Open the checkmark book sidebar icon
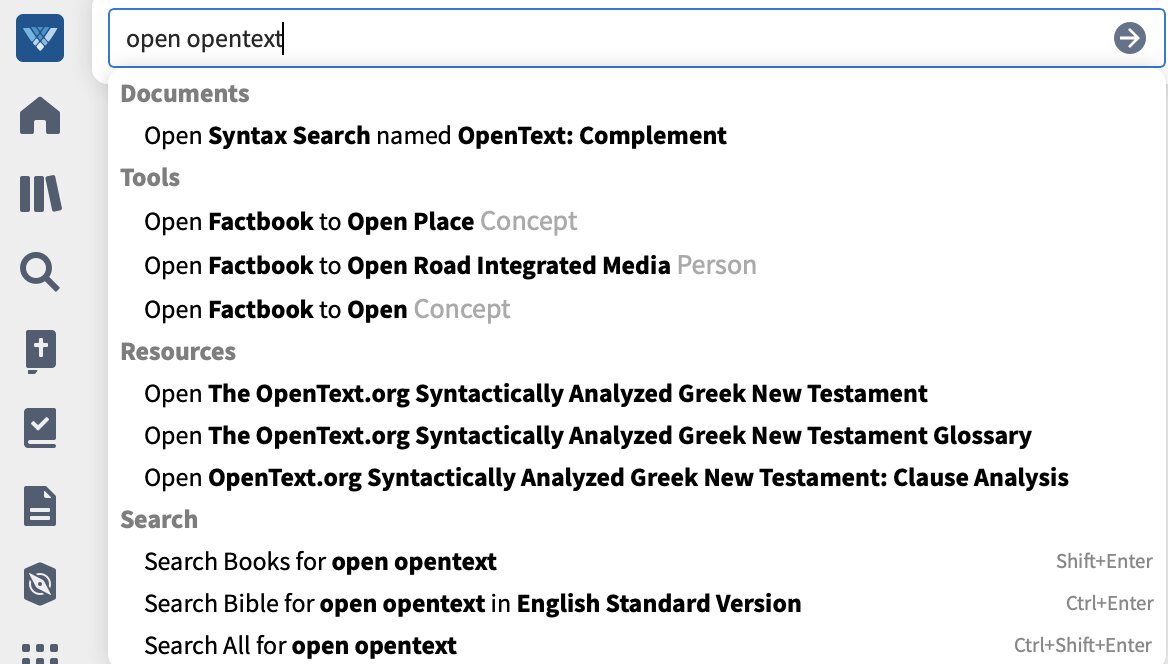Viewport: 1168px width, 664px height. click(40, 428)
